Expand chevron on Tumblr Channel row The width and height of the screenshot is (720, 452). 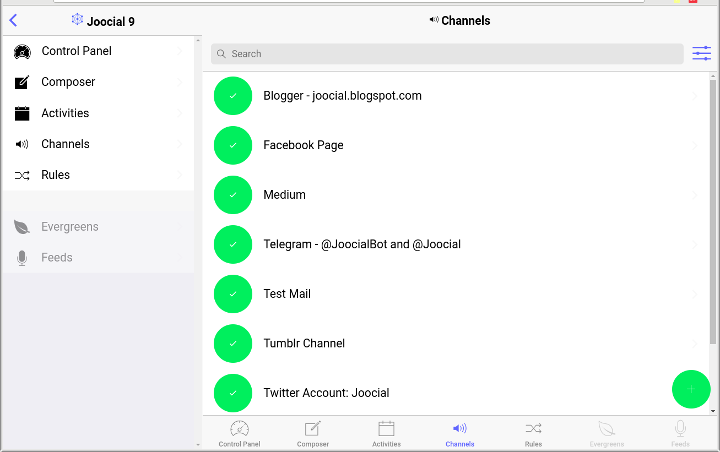(695, 344)
